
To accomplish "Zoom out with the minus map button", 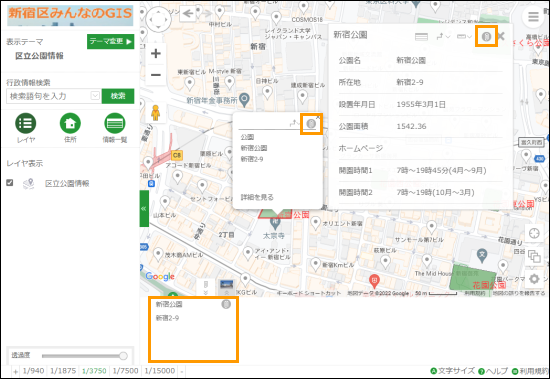I will [156, 75].
